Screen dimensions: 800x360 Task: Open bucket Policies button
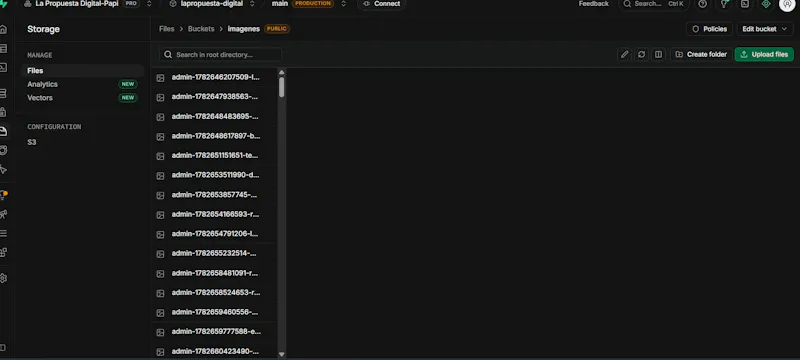[710, 29]
